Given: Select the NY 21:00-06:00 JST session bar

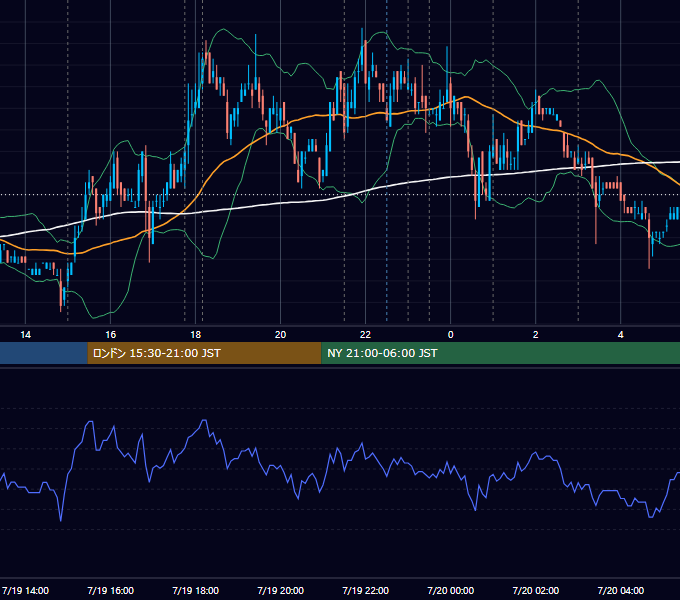Looking at the screenshot, I should 500,353.
